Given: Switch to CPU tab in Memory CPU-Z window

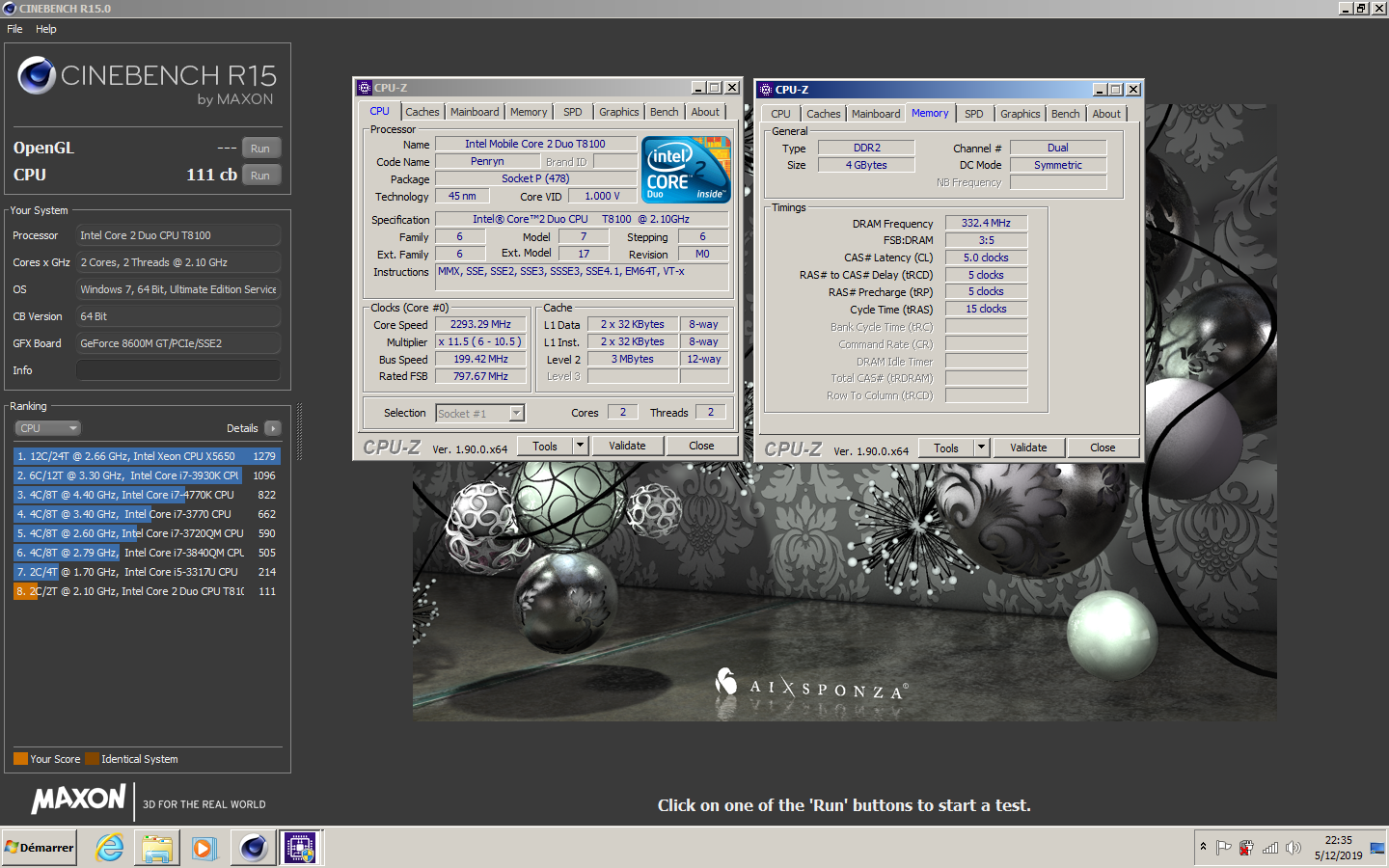Looking at the screenshot, I should 780,114.
